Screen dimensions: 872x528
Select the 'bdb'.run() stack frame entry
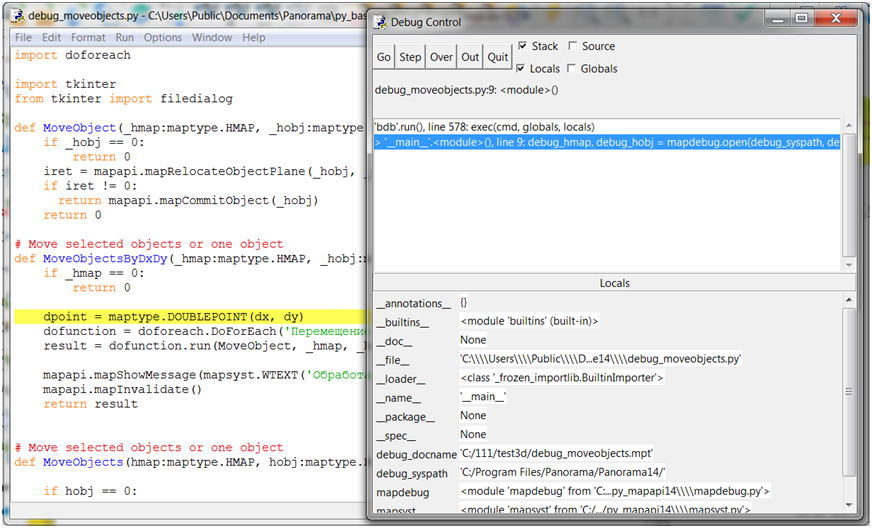[x=484, y=127]
